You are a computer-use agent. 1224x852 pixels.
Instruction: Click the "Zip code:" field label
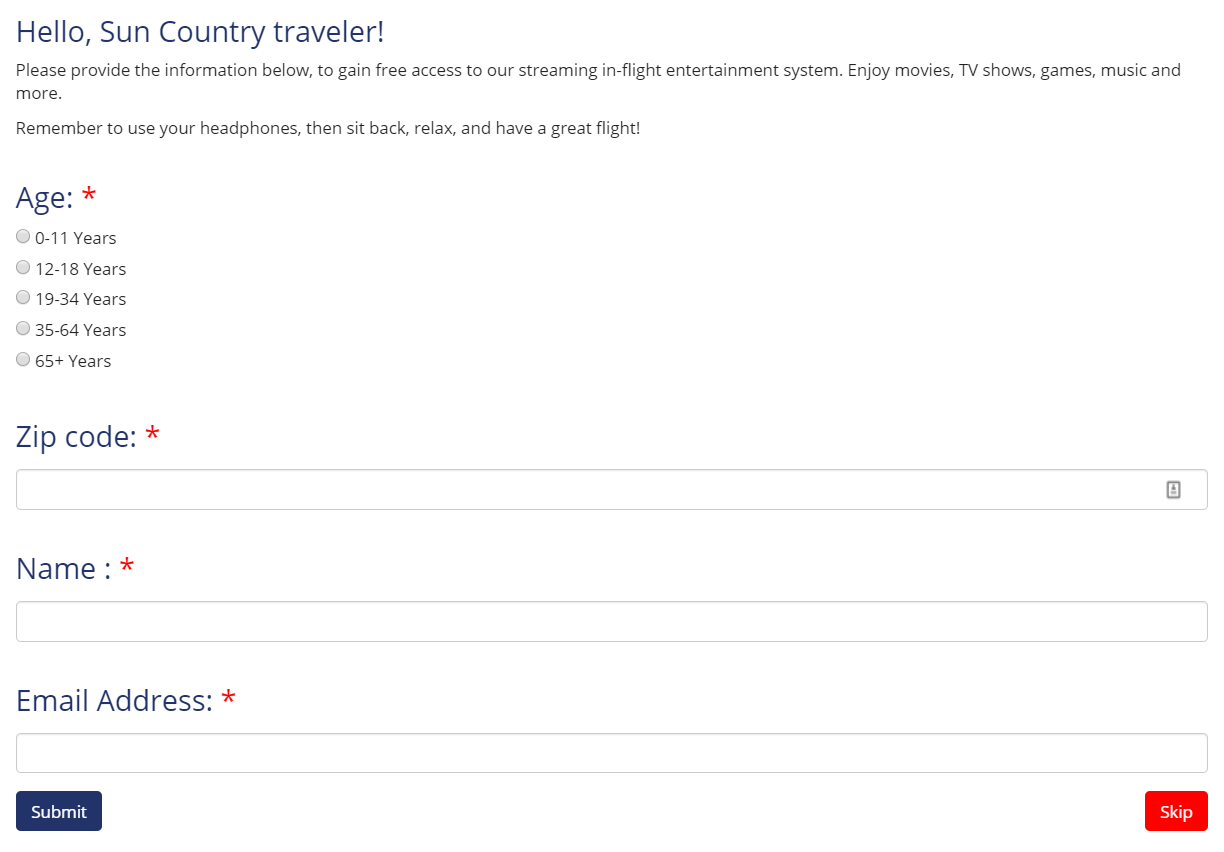click(76, 437)
